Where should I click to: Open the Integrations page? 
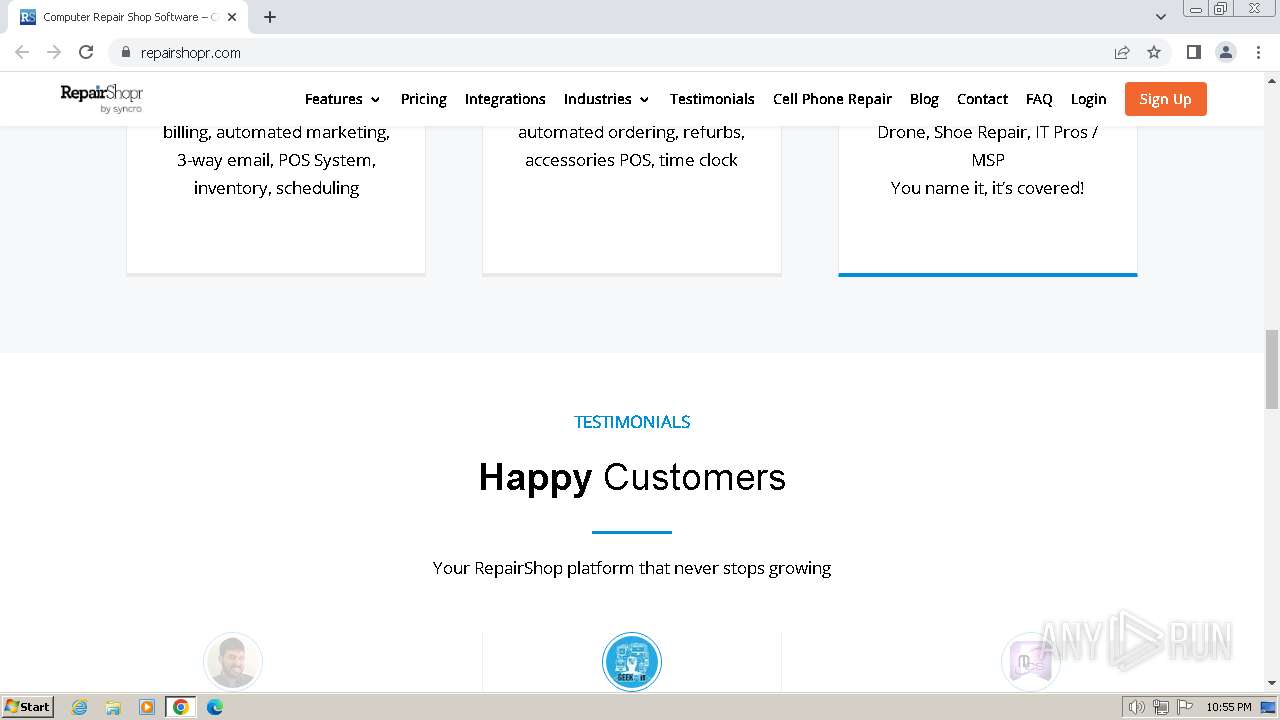[505, 99]
